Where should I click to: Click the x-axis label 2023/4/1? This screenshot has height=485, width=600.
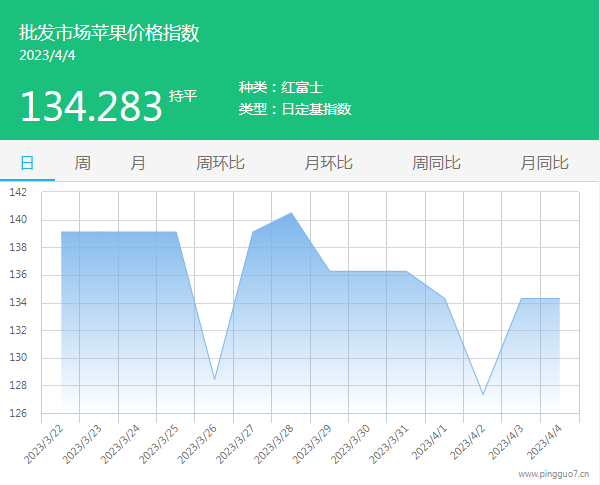(429, 442)
